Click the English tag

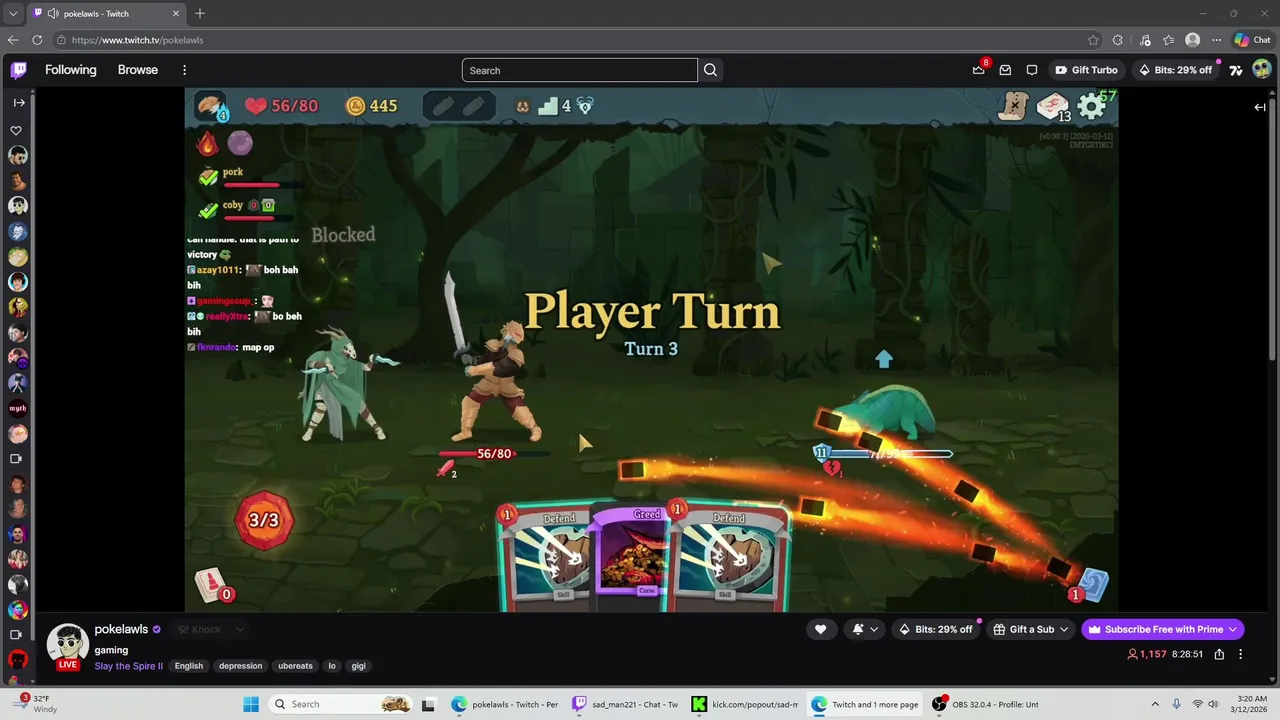coord(189,666)
